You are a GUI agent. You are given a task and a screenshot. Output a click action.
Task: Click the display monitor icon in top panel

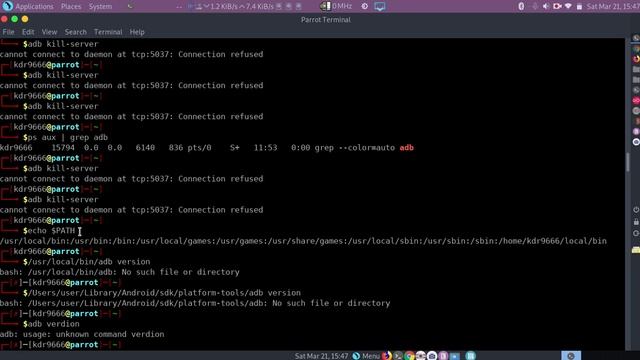point(380,7)
